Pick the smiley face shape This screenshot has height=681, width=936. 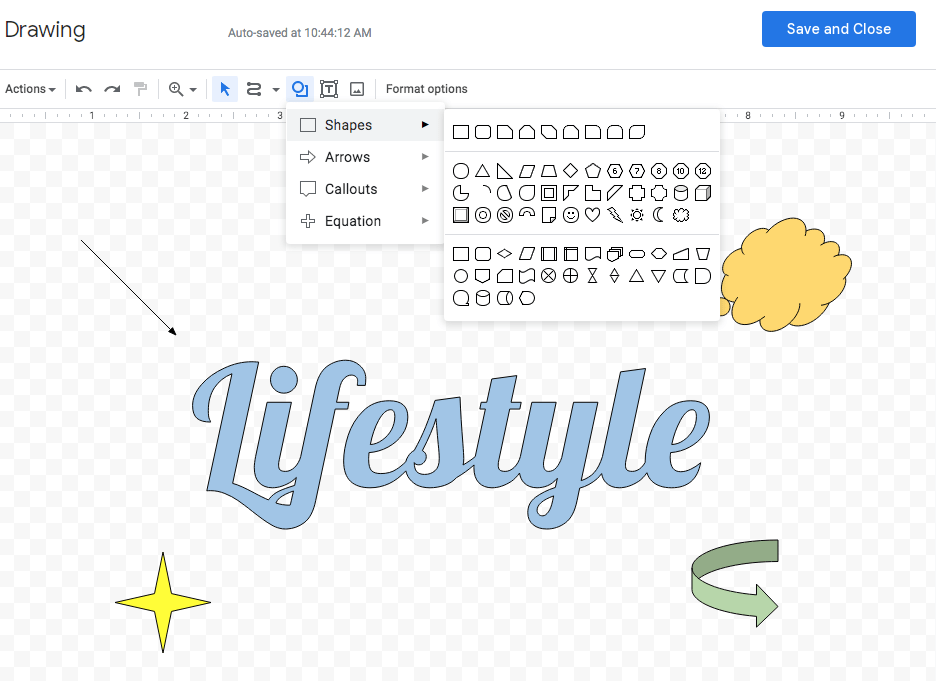(571, 215)
